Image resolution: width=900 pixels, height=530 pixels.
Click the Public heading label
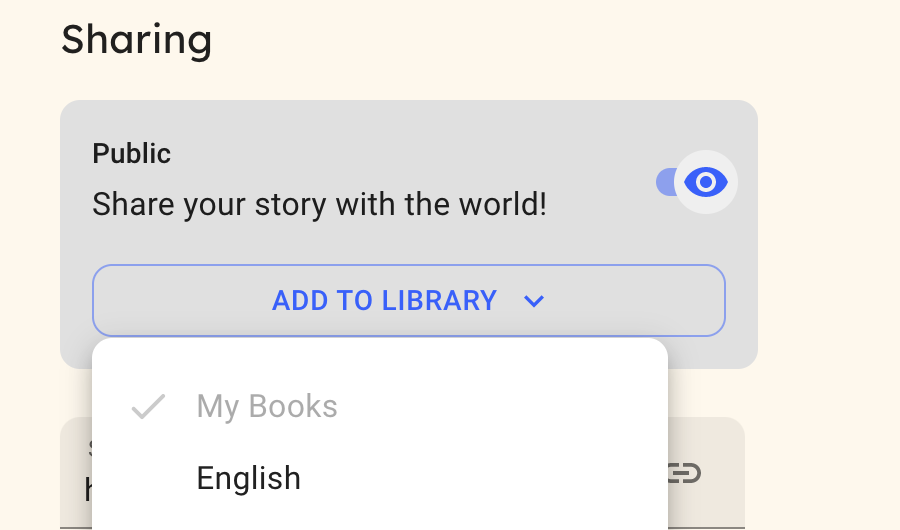(x=131, y=153)
